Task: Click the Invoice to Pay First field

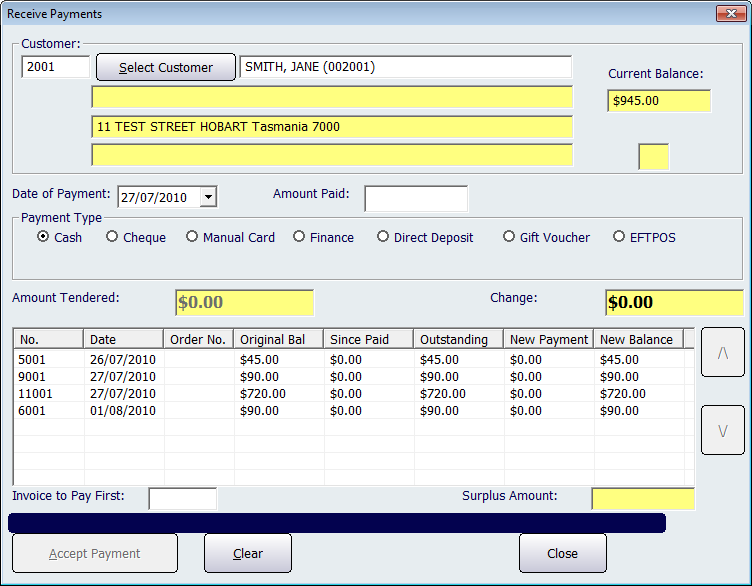Action: (x=183, y=499)
